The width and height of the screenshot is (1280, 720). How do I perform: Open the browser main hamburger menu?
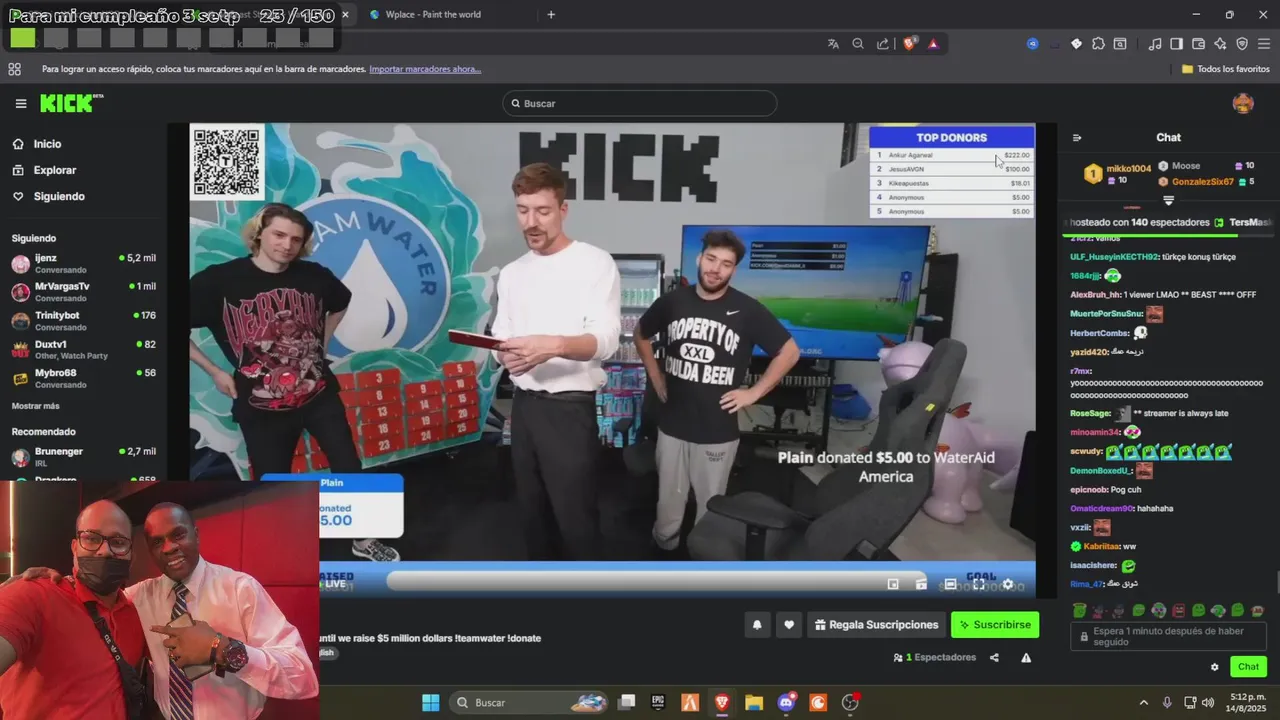click(1264, 44)
